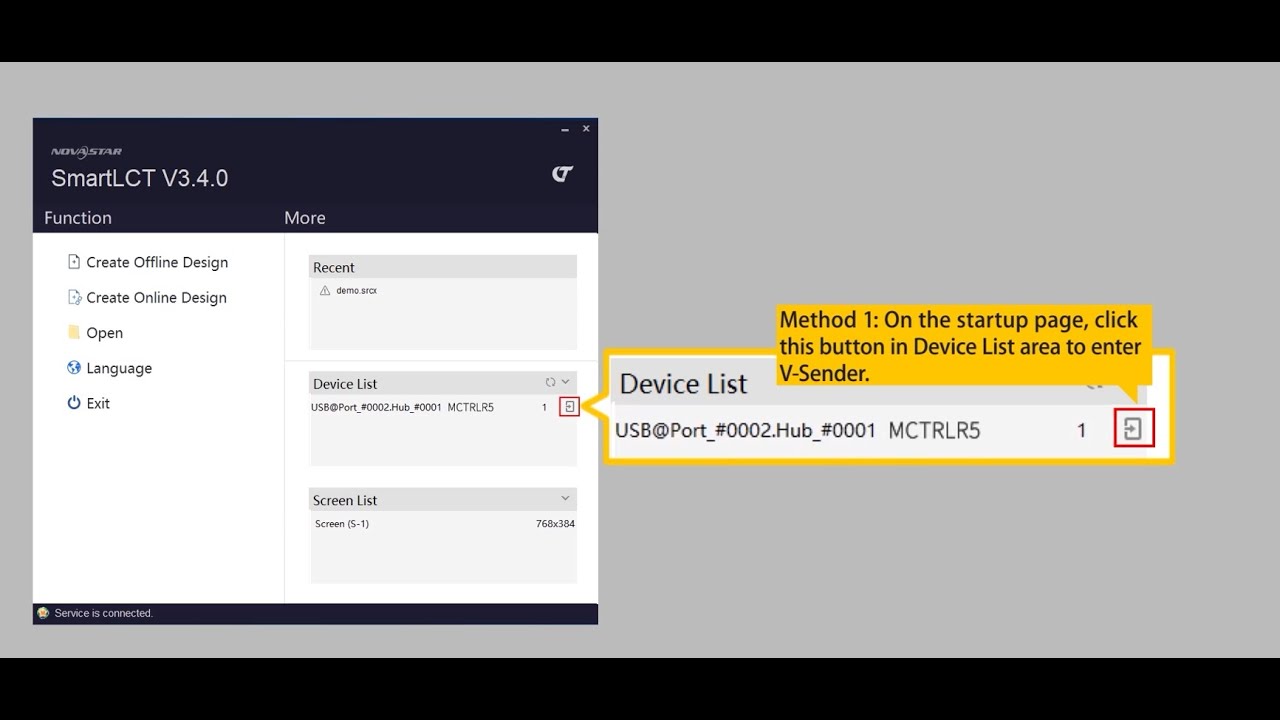Click the warning icon beside demo.srcx

(x=325, y=290)
